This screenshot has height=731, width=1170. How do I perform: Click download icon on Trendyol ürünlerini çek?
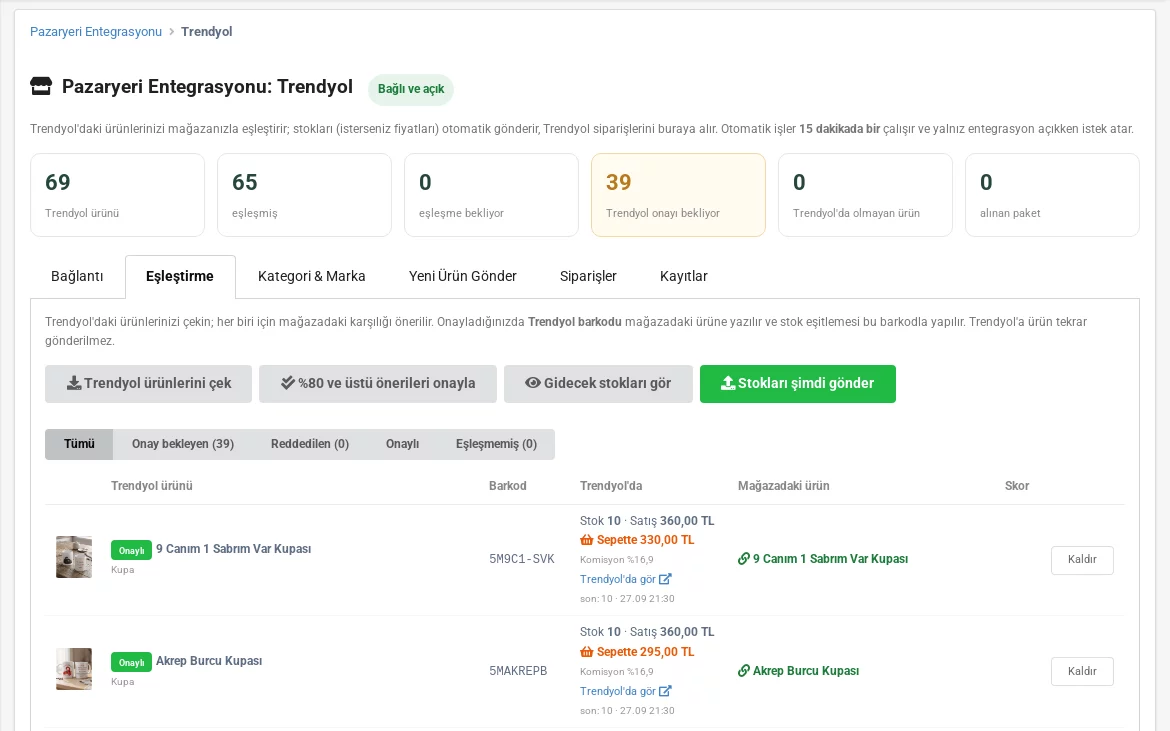pos(74,383)
